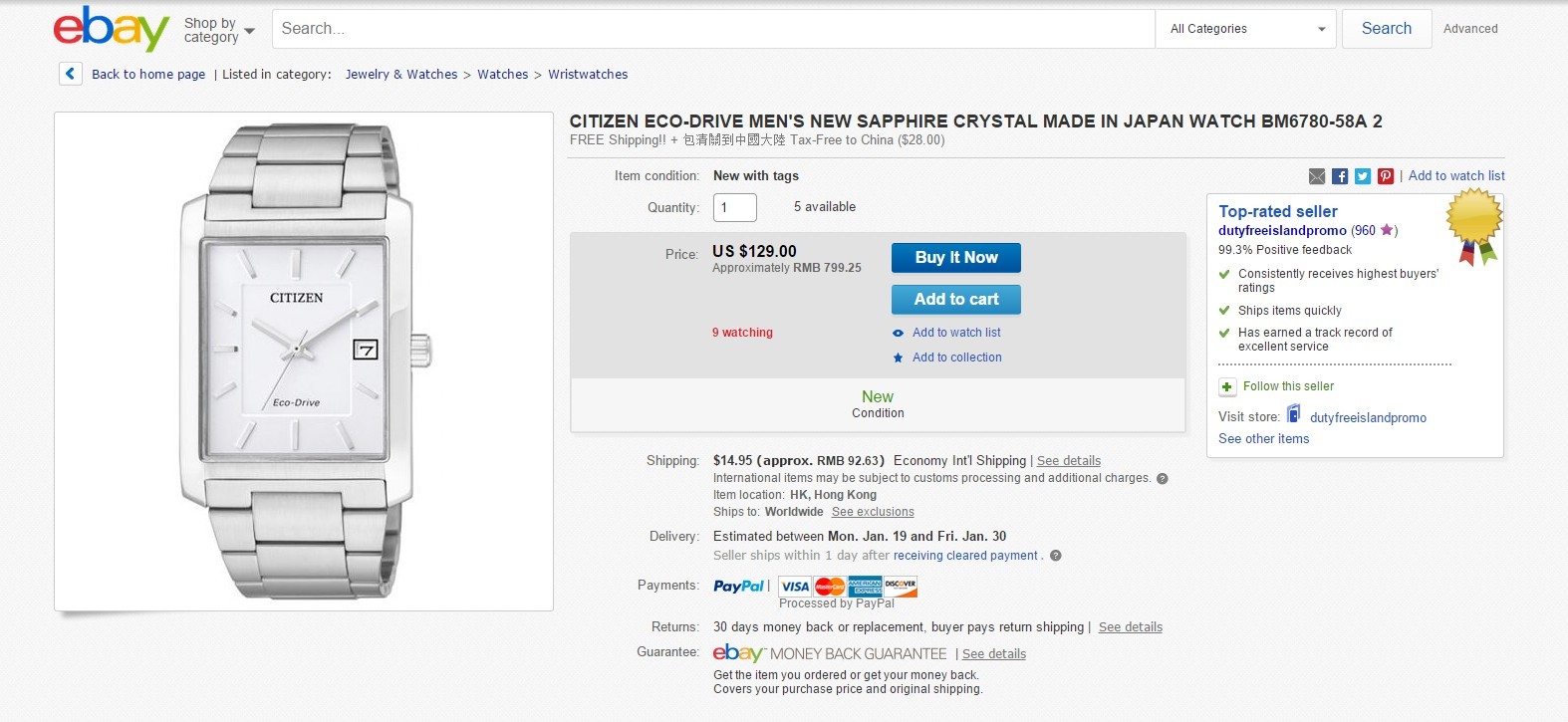The image size is (1568, 722).
Task: Click the purple feedback star icon
Action: pos(1386,230)
